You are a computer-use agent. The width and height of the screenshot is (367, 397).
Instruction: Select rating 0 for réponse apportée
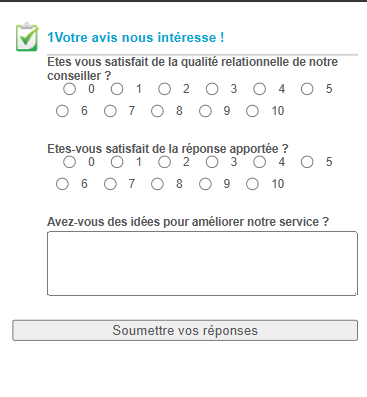69,162
